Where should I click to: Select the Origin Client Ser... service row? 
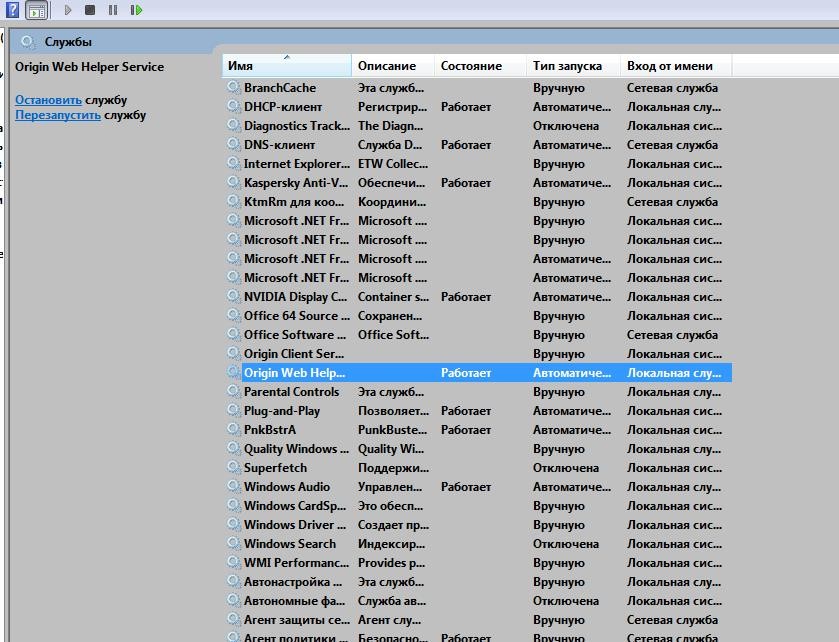tap(294, 354)
